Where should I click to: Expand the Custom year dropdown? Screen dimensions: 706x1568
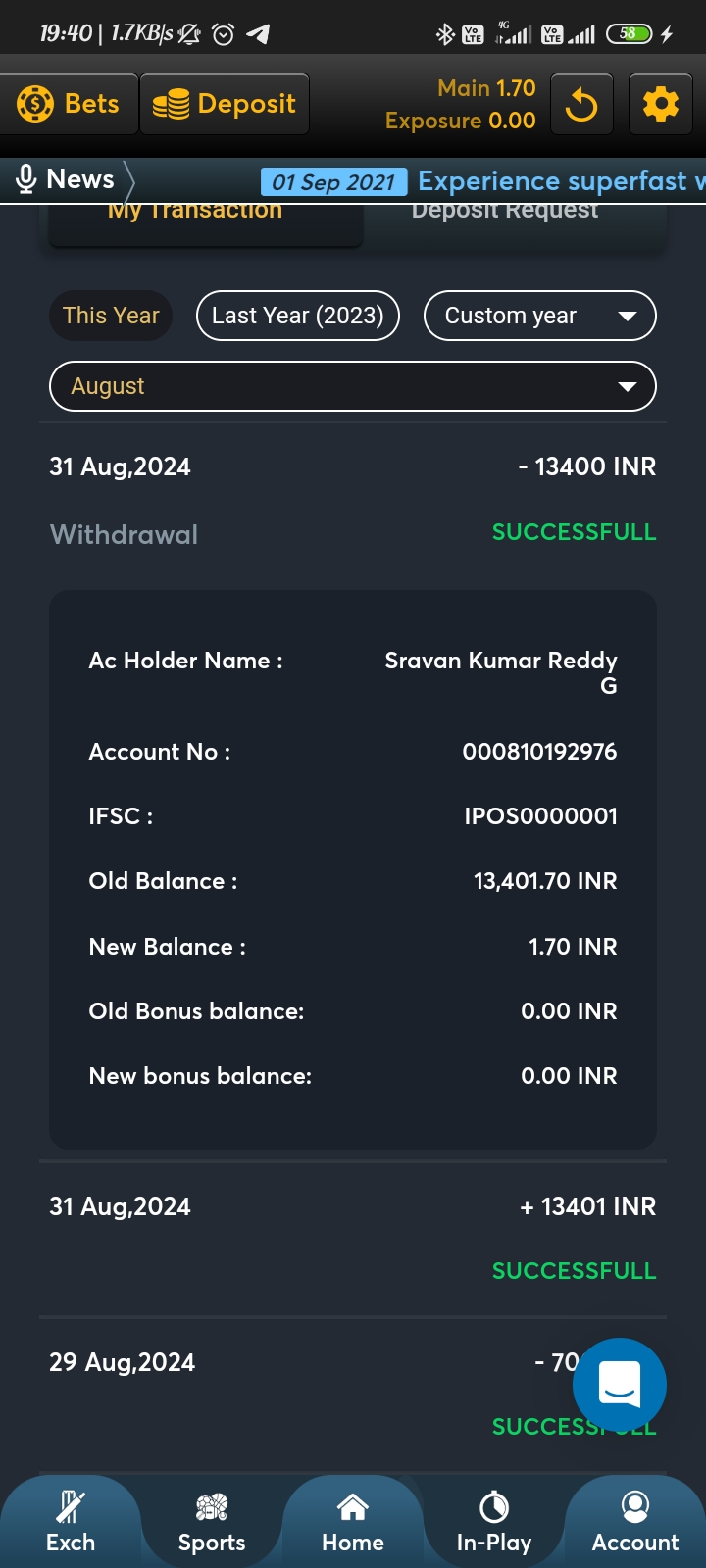tap(539, 316)
